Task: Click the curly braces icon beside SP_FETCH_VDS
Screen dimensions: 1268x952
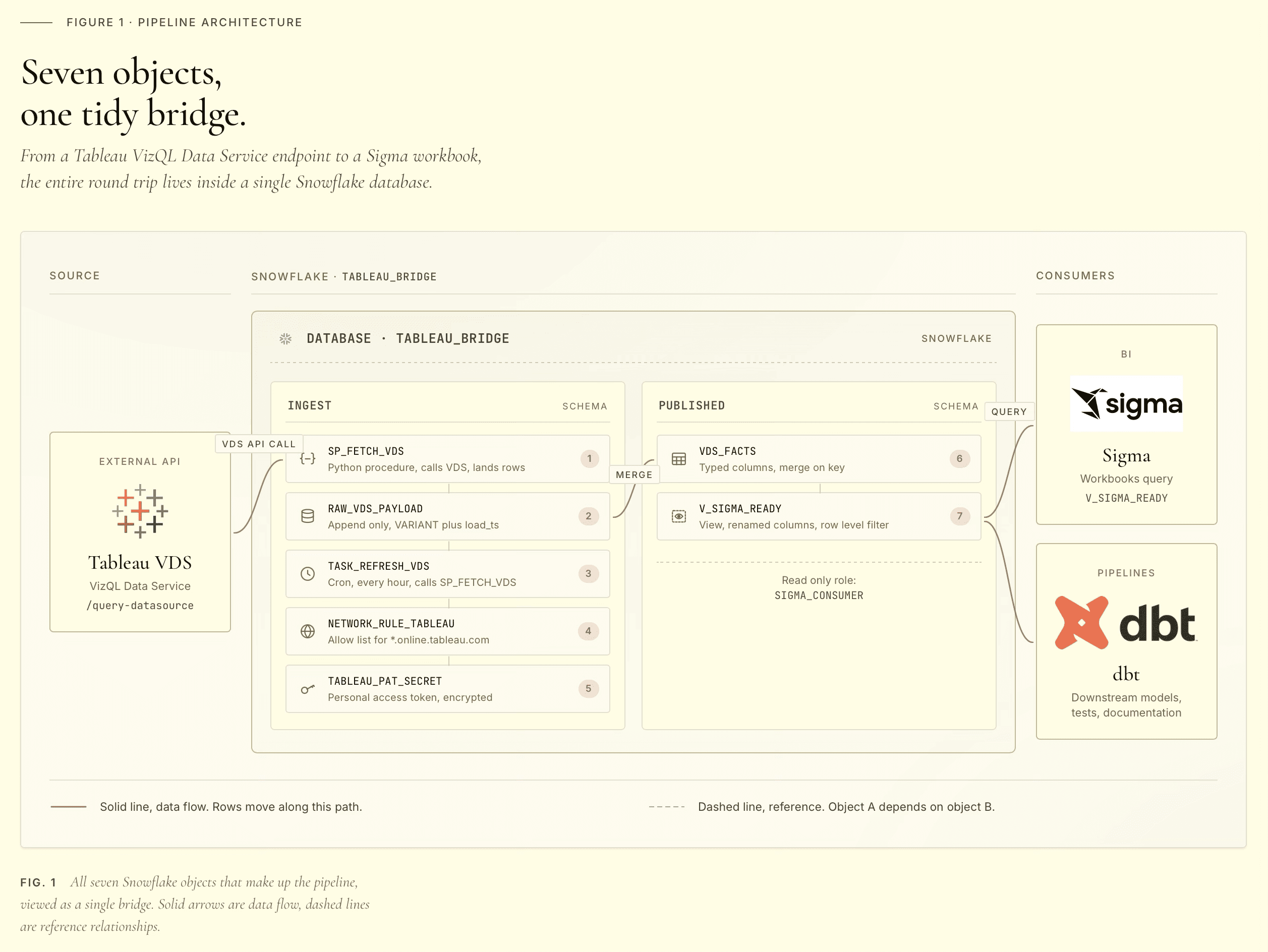Action: 308,458
